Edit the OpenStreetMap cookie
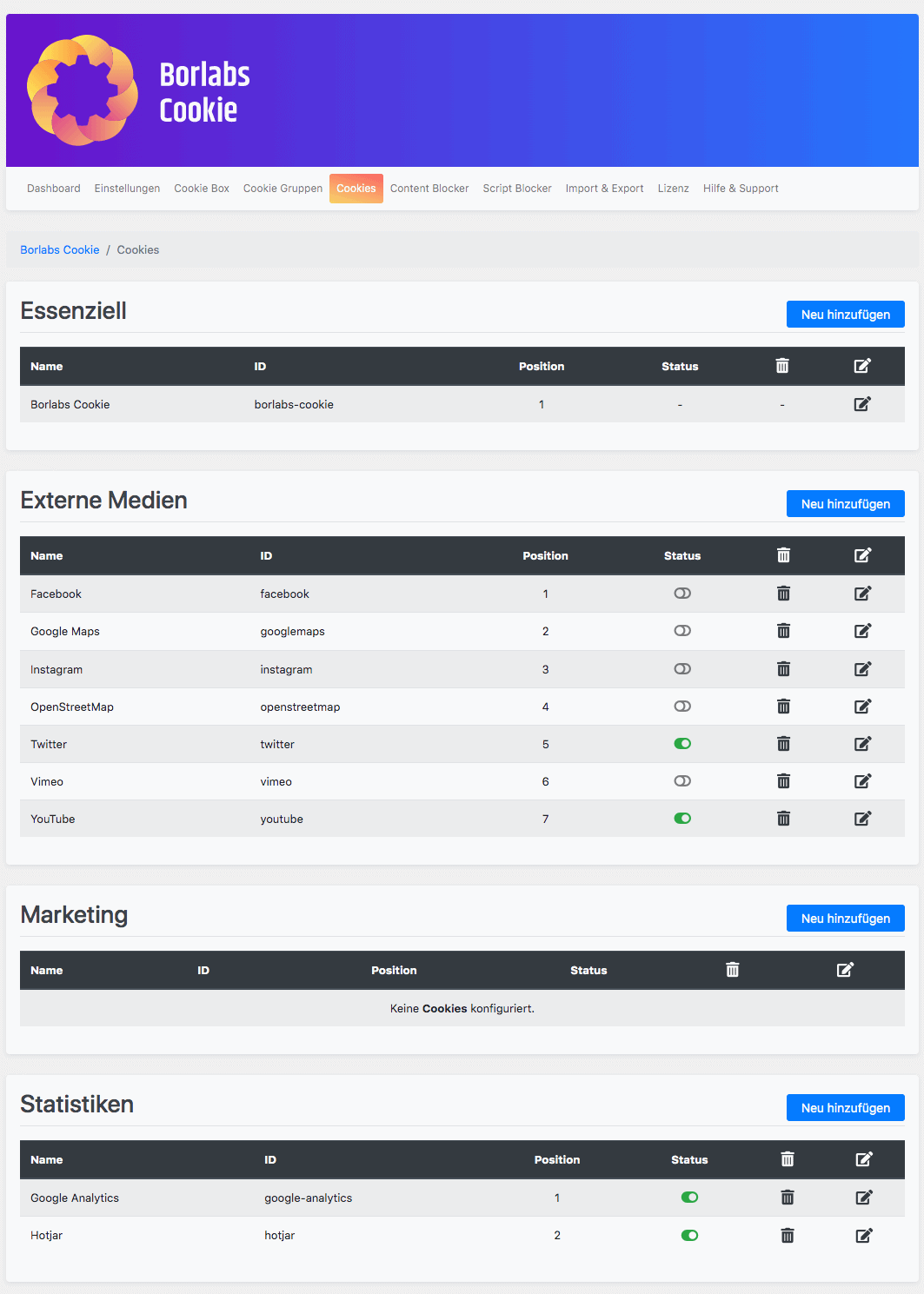 [862, 707]
